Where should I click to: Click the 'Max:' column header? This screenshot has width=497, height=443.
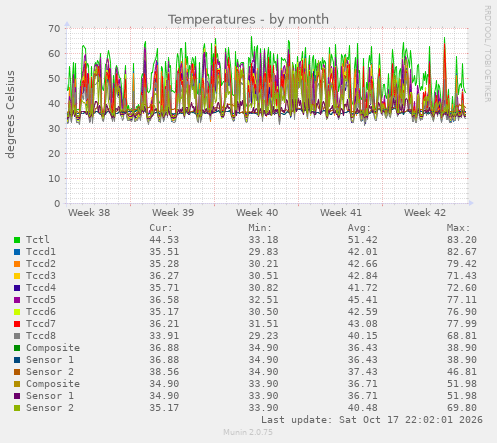tap(459, 228)
